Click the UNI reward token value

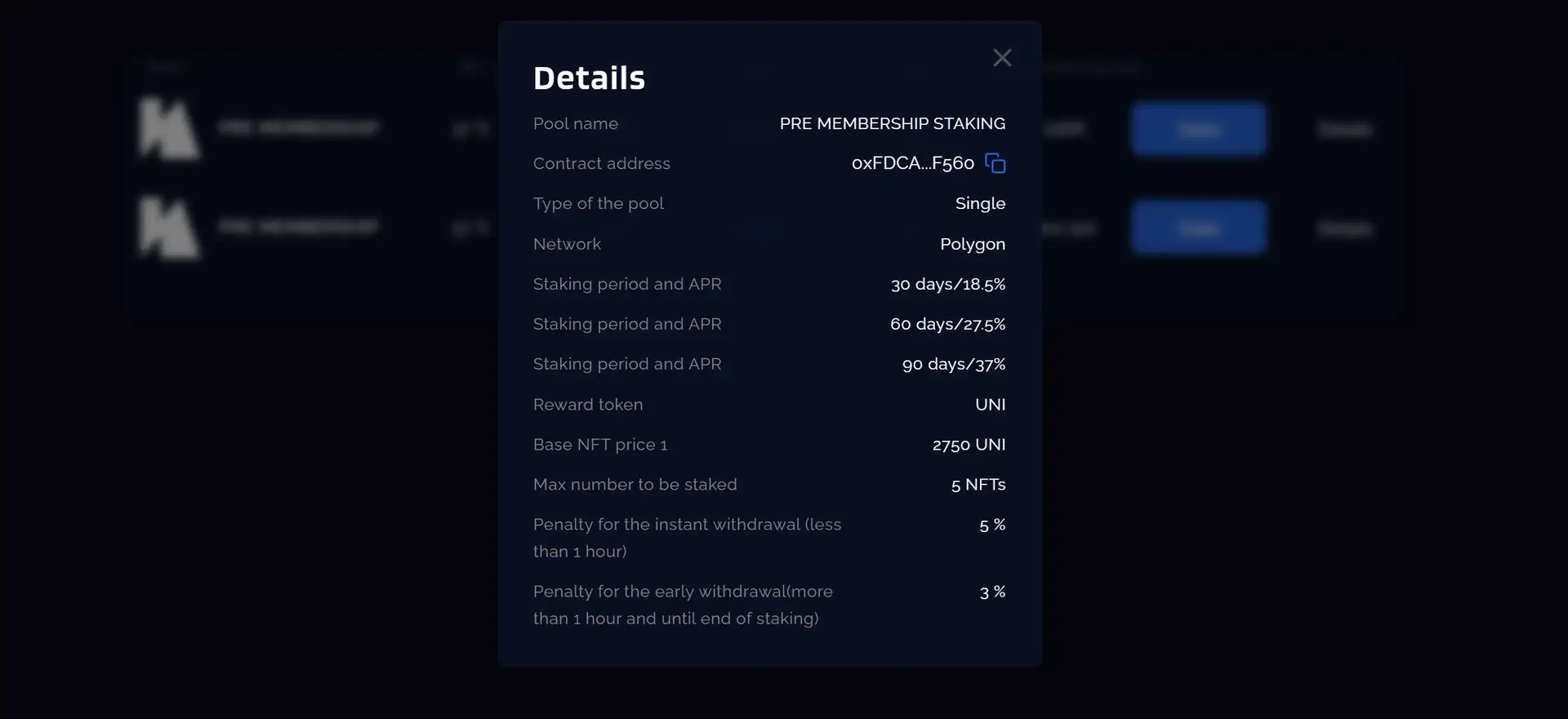[990, 405]
